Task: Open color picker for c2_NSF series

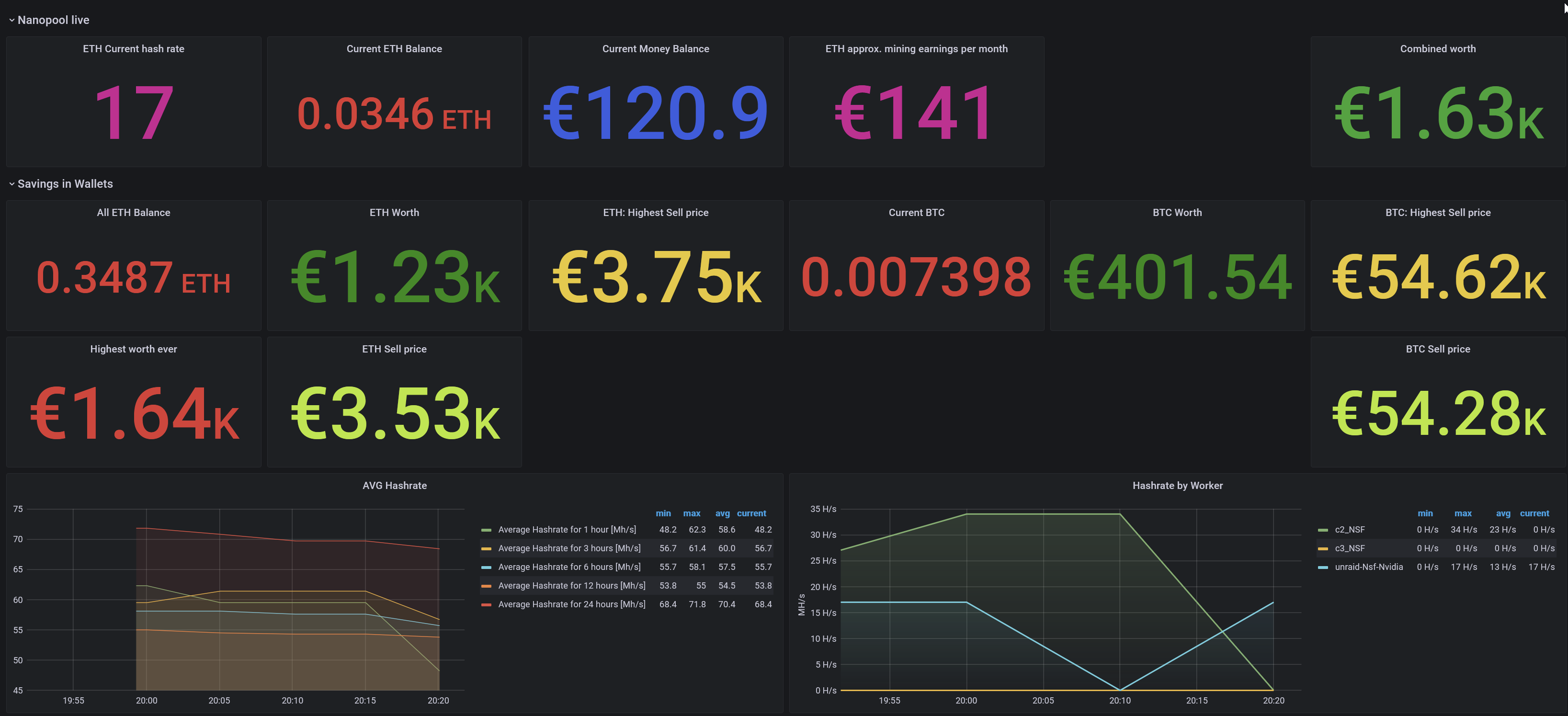Action: coord(1323,530)
